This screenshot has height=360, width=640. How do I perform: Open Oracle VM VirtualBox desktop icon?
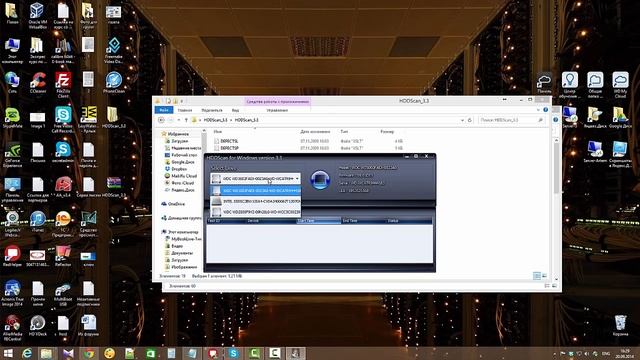coord(38,16)
